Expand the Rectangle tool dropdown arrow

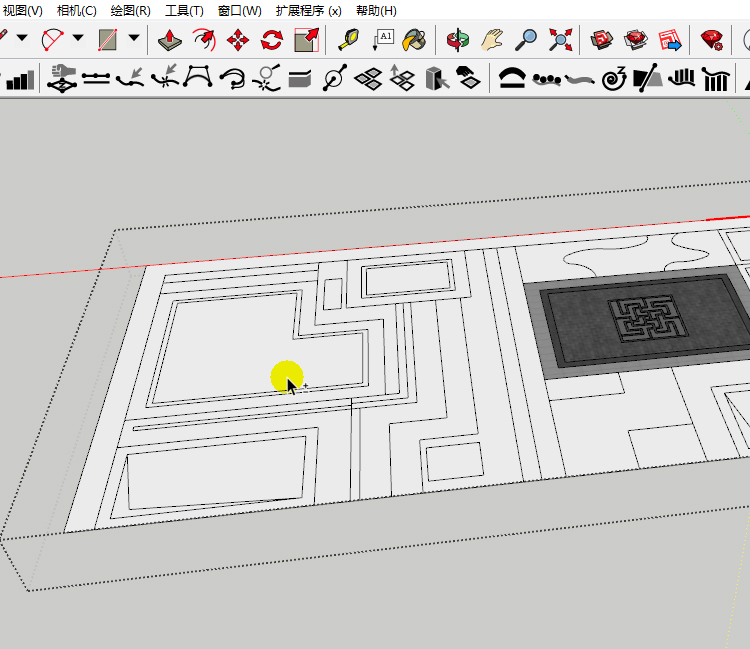[x=134, y=37]
